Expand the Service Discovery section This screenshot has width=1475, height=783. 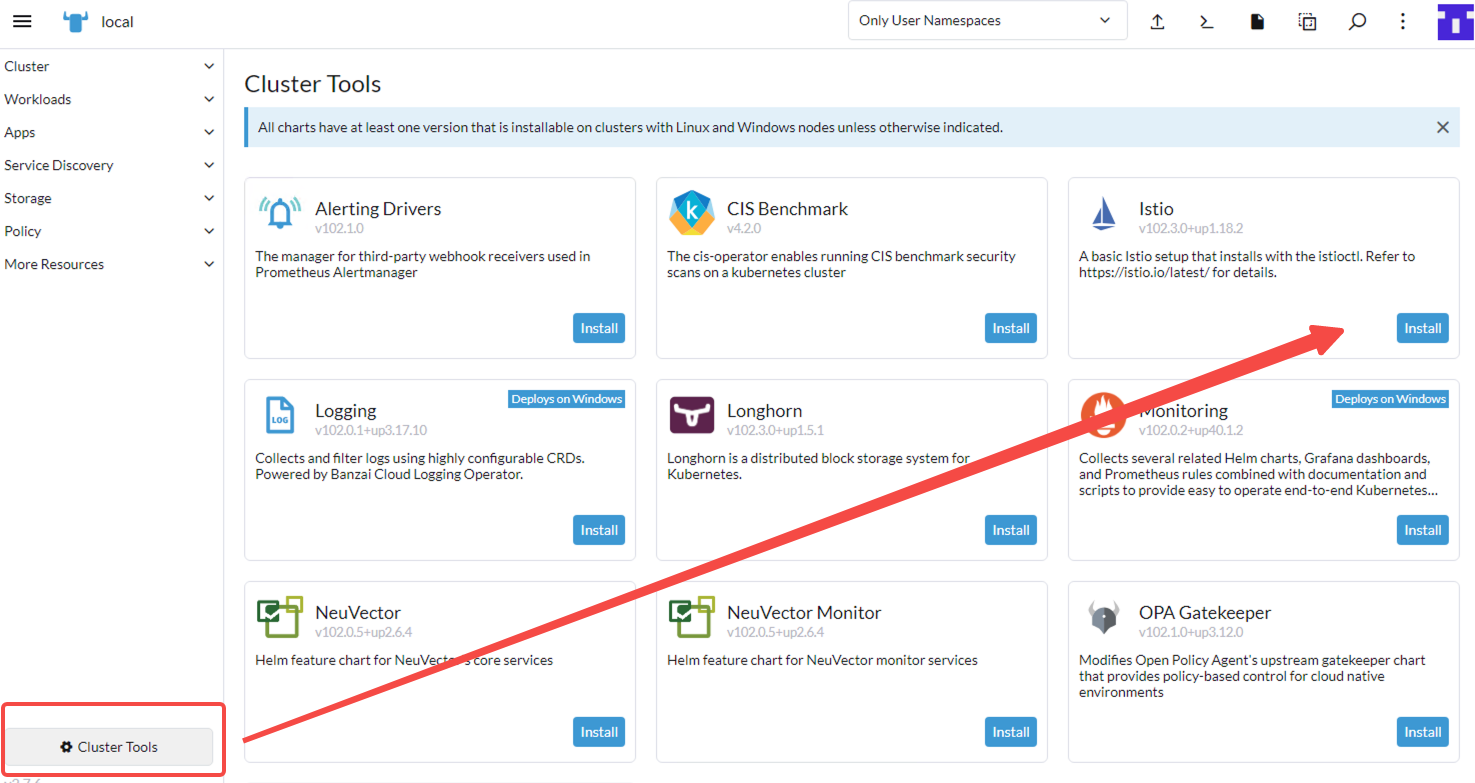110,165
